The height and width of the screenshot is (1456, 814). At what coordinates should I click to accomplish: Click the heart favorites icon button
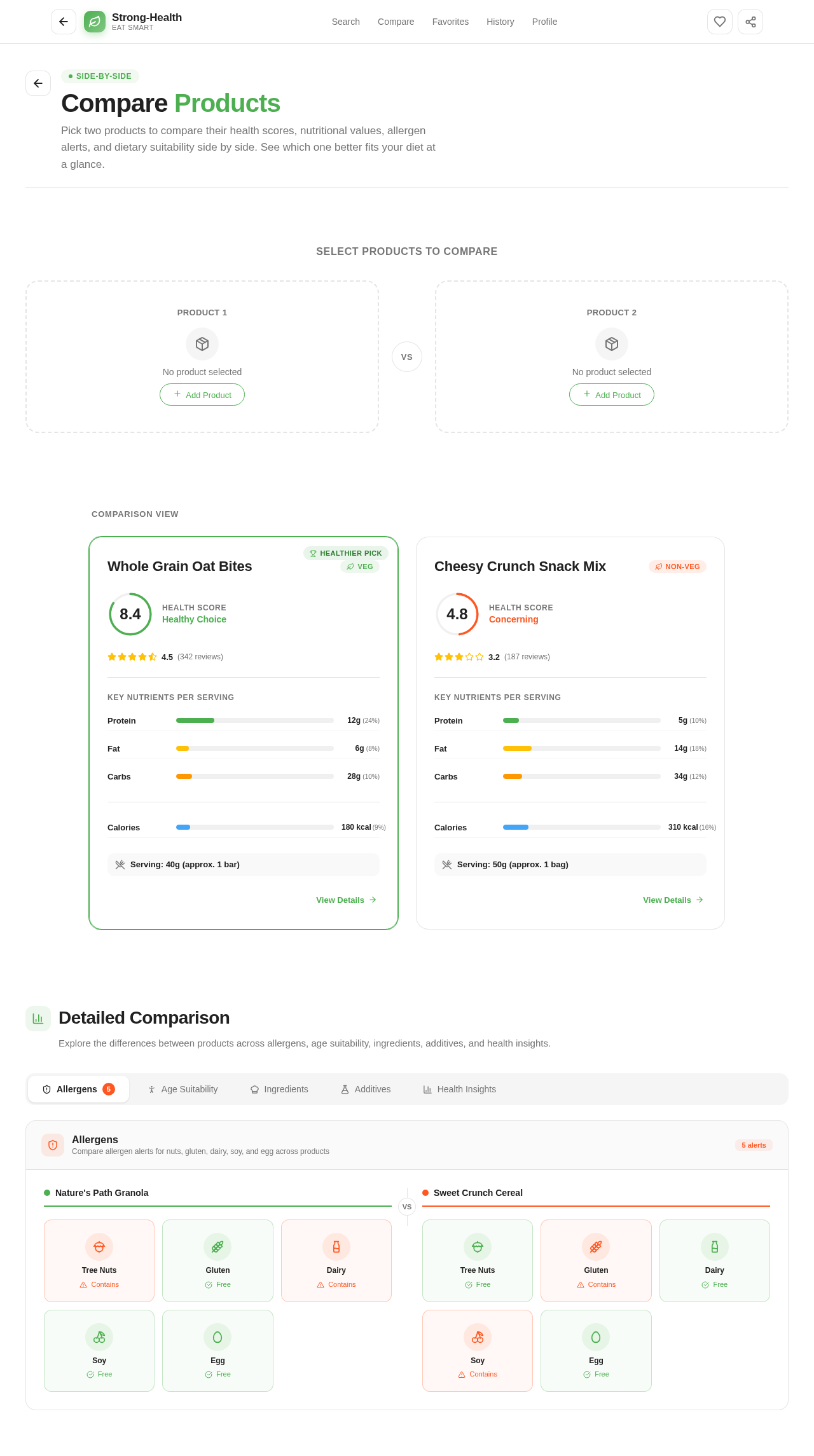pyautogui.click(x=720, y=22)
